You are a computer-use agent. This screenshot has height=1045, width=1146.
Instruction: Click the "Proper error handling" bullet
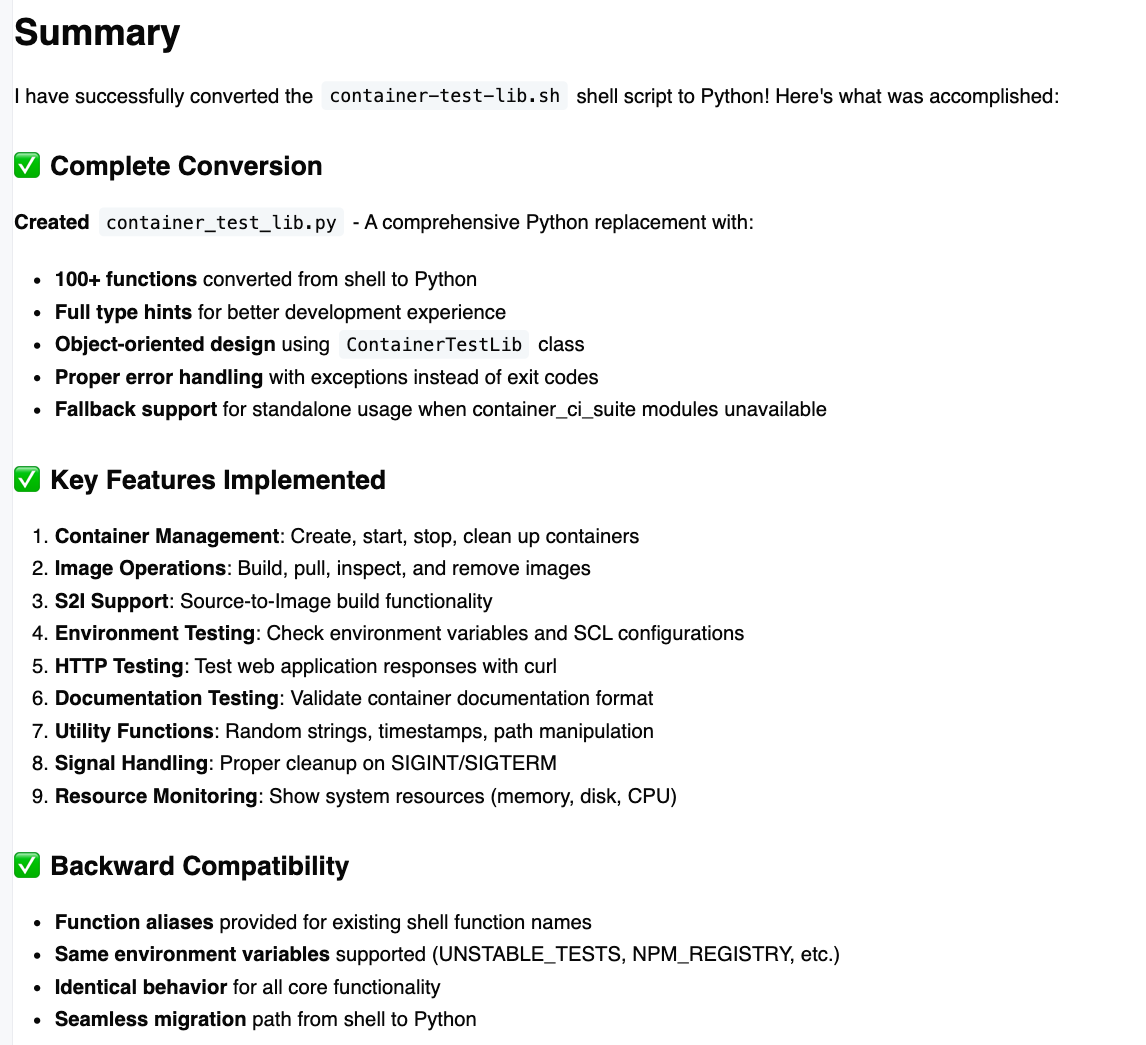[159, 377]
